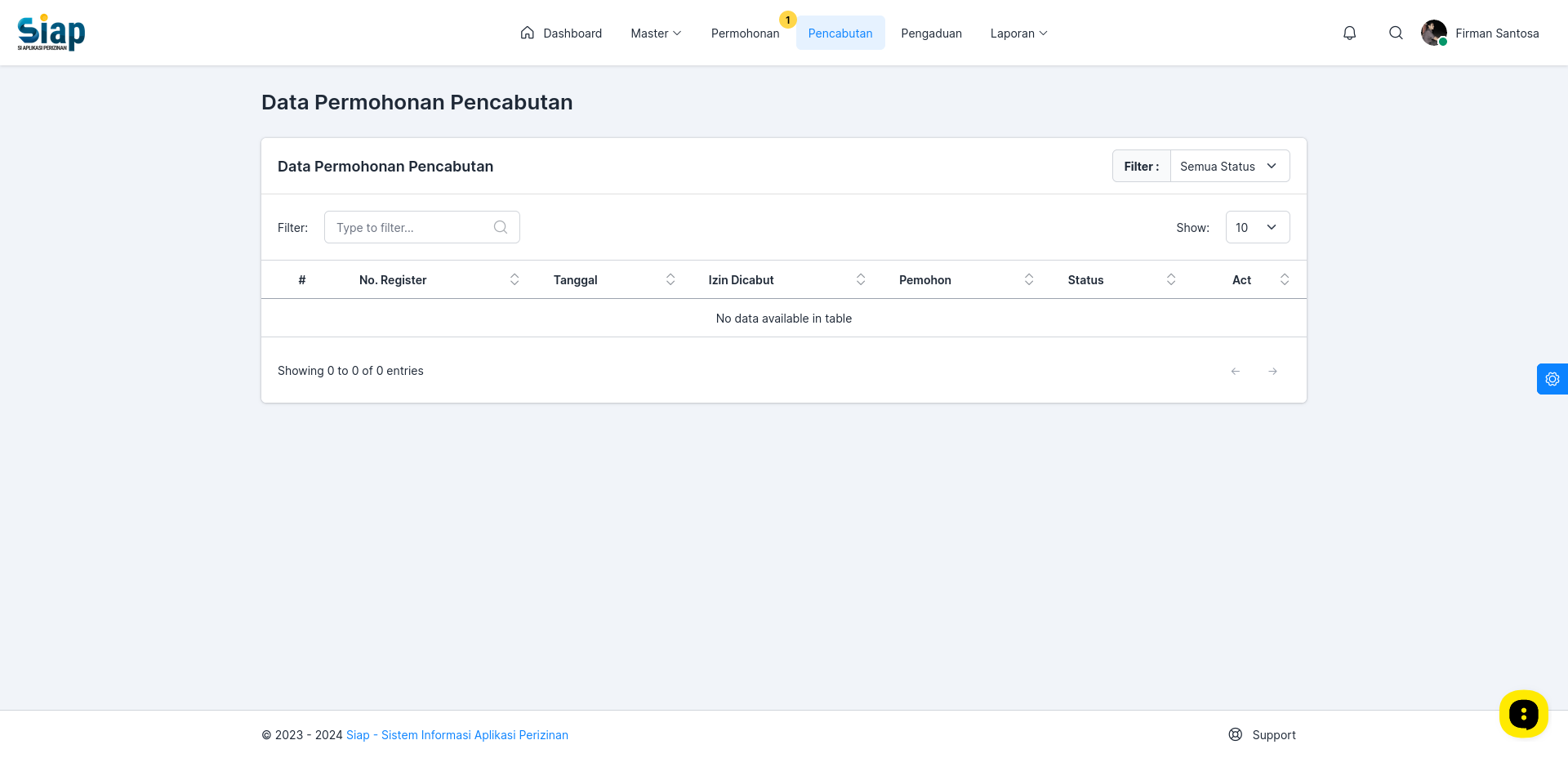Open the yellow chat widget
The width and height of the screenshot is (1568, 758).
[x=1524, y=714]
